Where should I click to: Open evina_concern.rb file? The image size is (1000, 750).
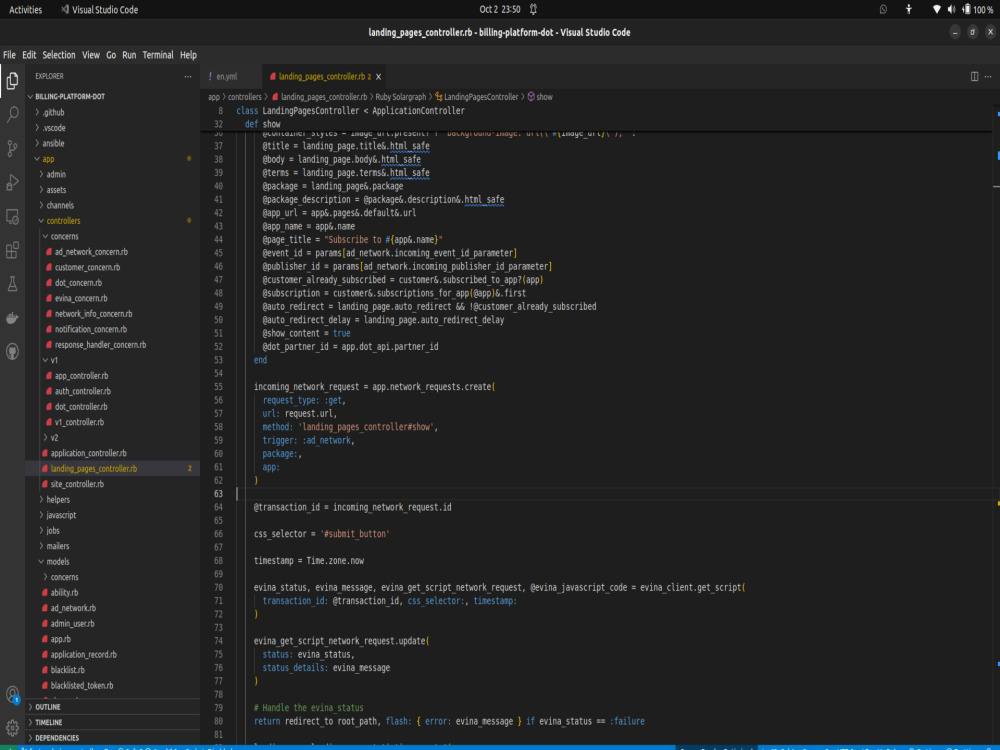click(112, 298)
